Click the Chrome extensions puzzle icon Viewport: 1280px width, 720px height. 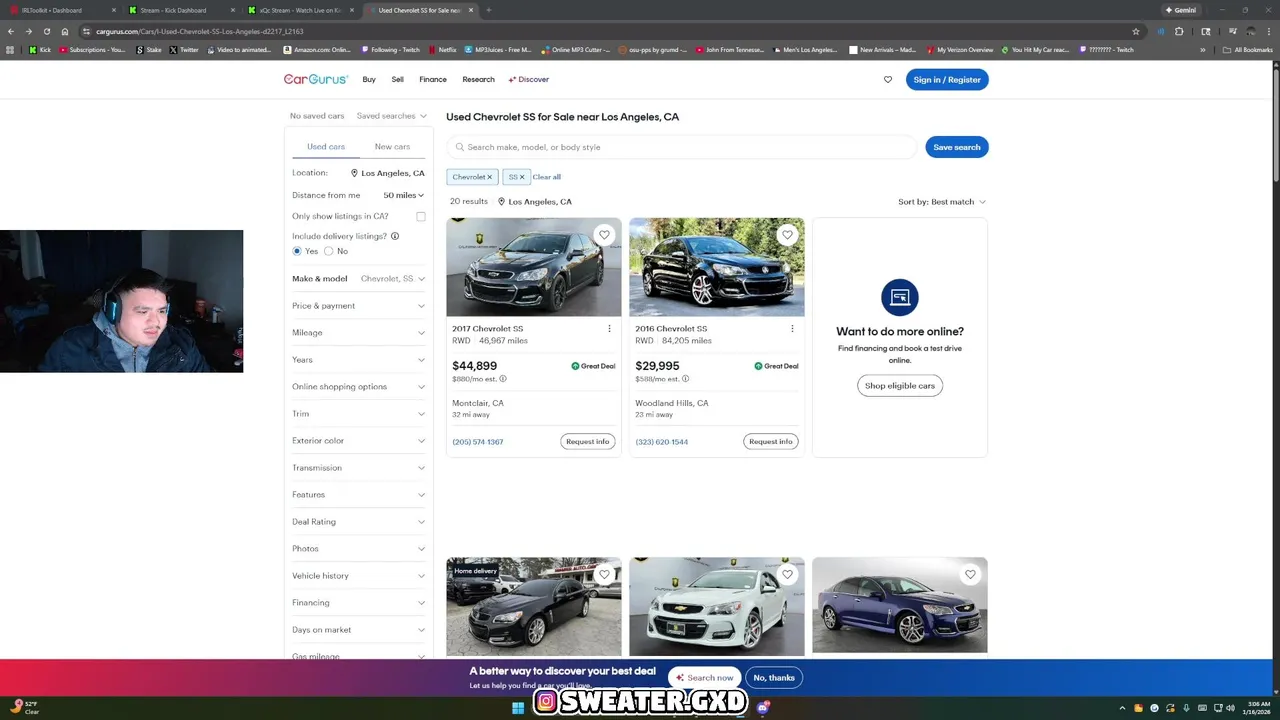click(x=1179, y=31)
